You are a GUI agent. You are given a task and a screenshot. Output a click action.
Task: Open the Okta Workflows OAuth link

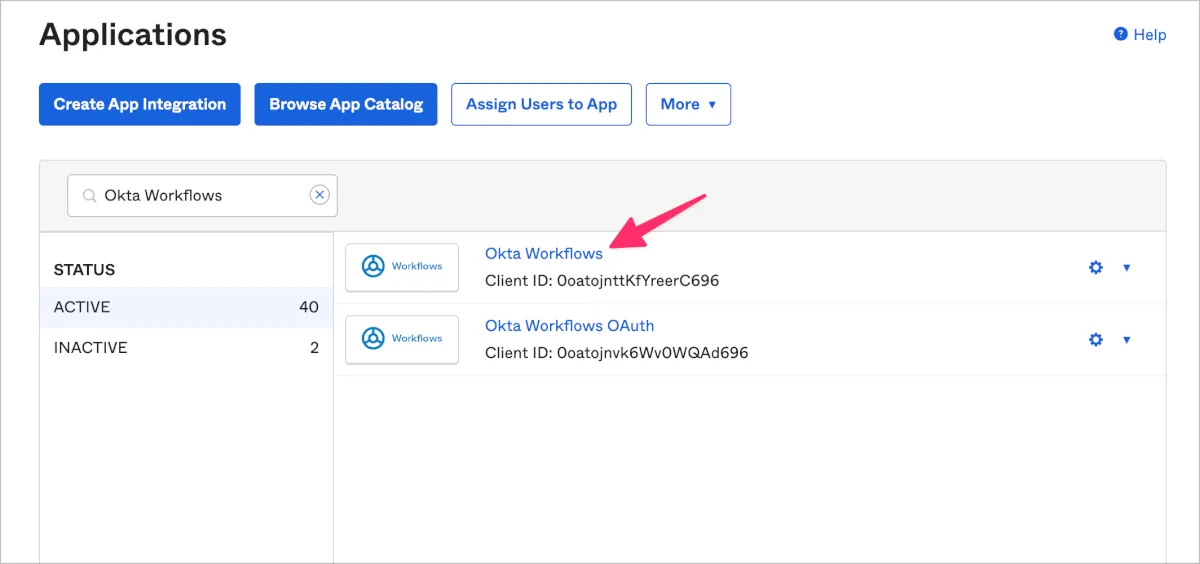point(569,326)
